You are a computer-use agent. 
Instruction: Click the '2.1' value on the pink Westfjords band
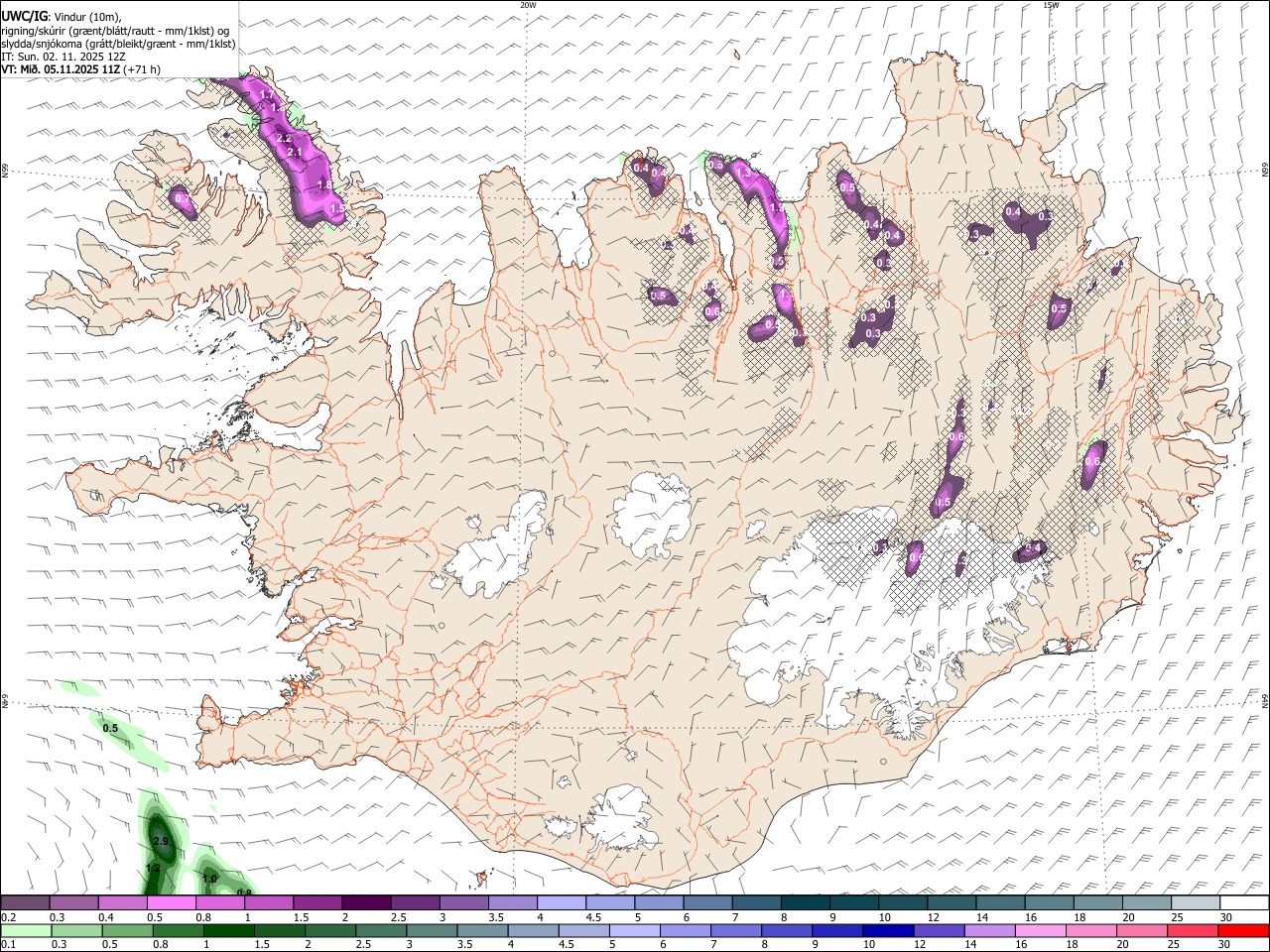pyautogui.click(x=294, y=153)
